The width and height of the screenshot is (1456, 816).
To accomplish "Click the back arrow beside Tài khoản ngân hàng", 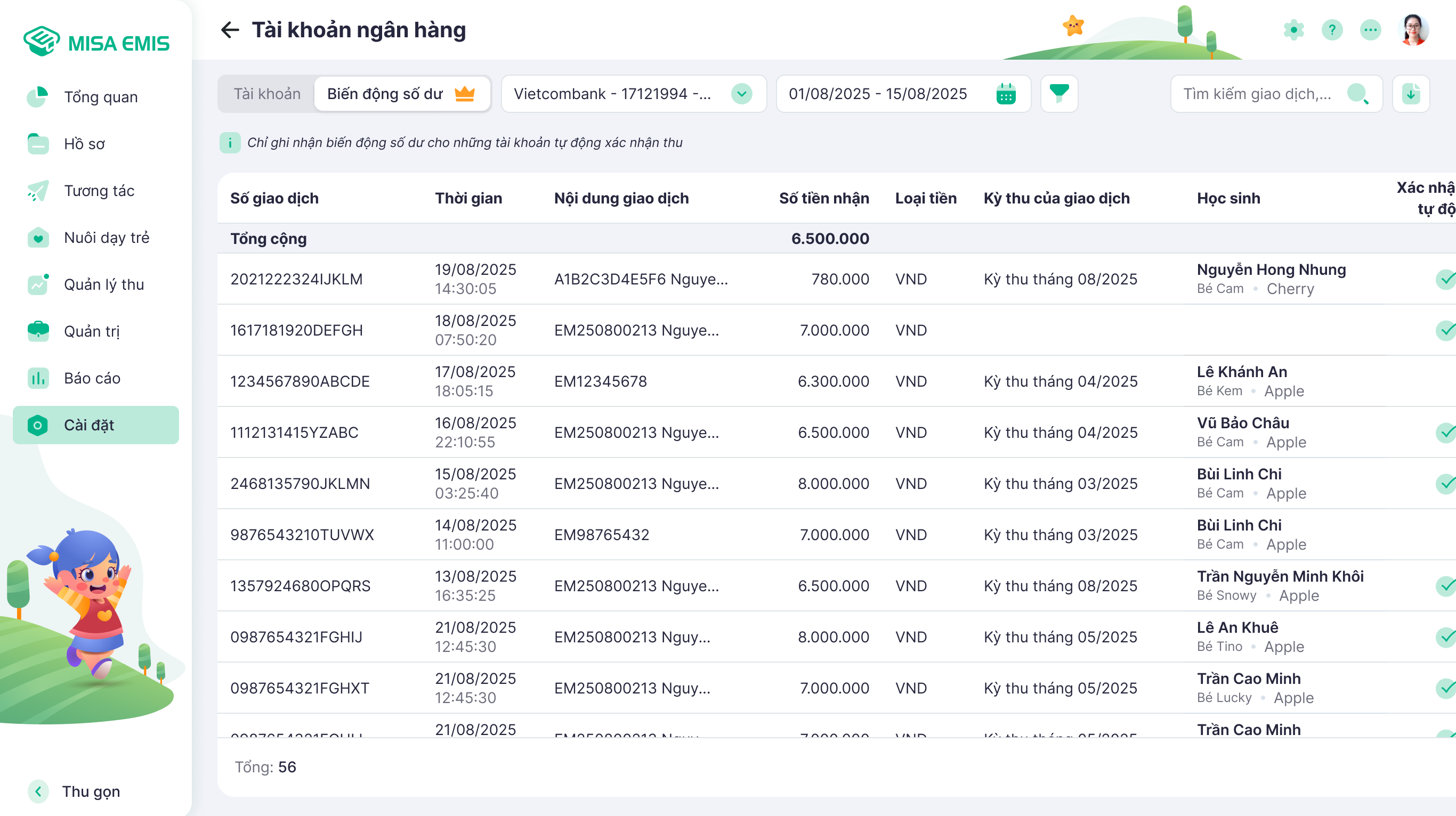I will [230, 30].
